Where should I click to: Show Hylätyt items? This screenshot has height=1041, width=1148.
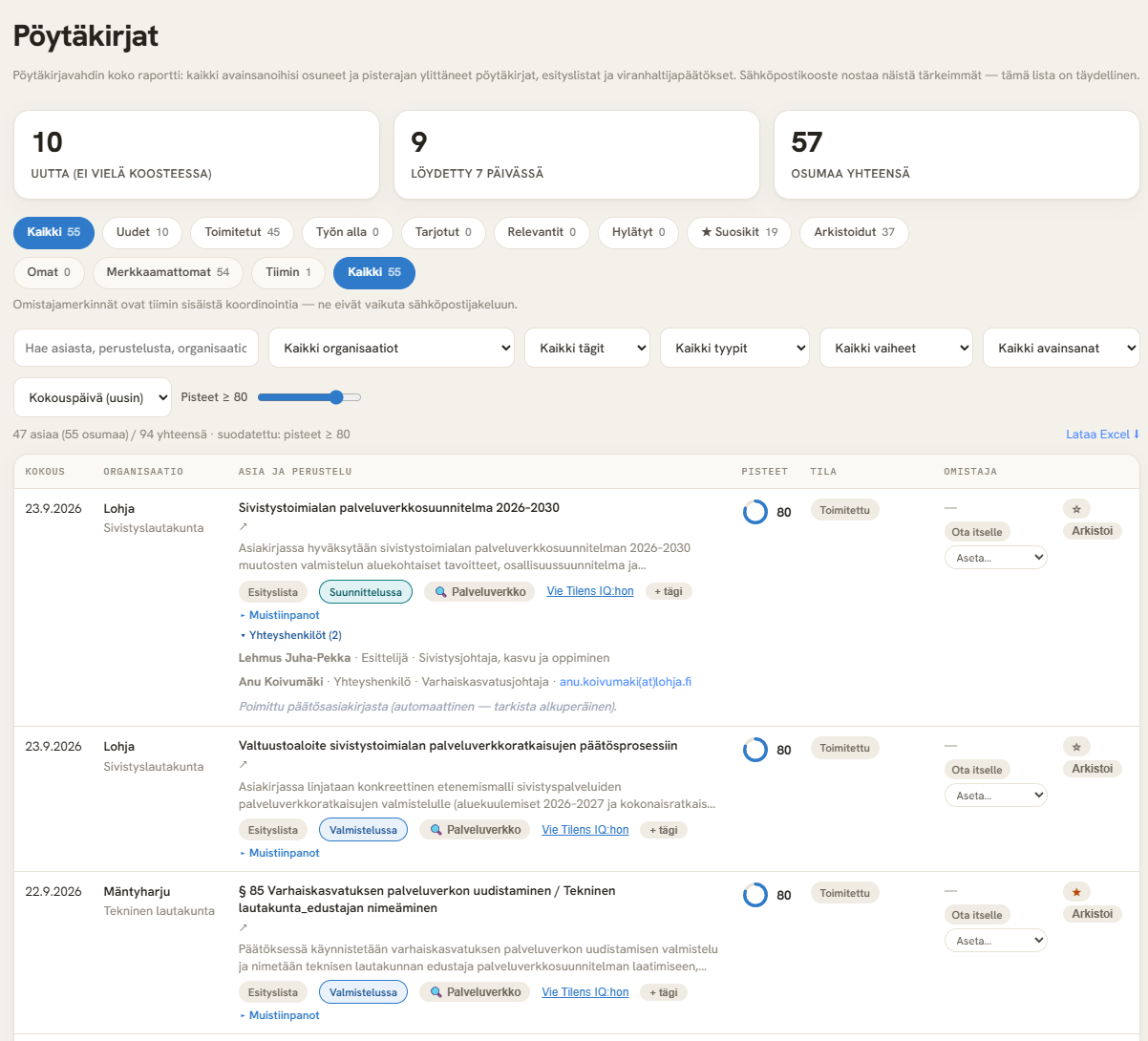pos(639,232)
